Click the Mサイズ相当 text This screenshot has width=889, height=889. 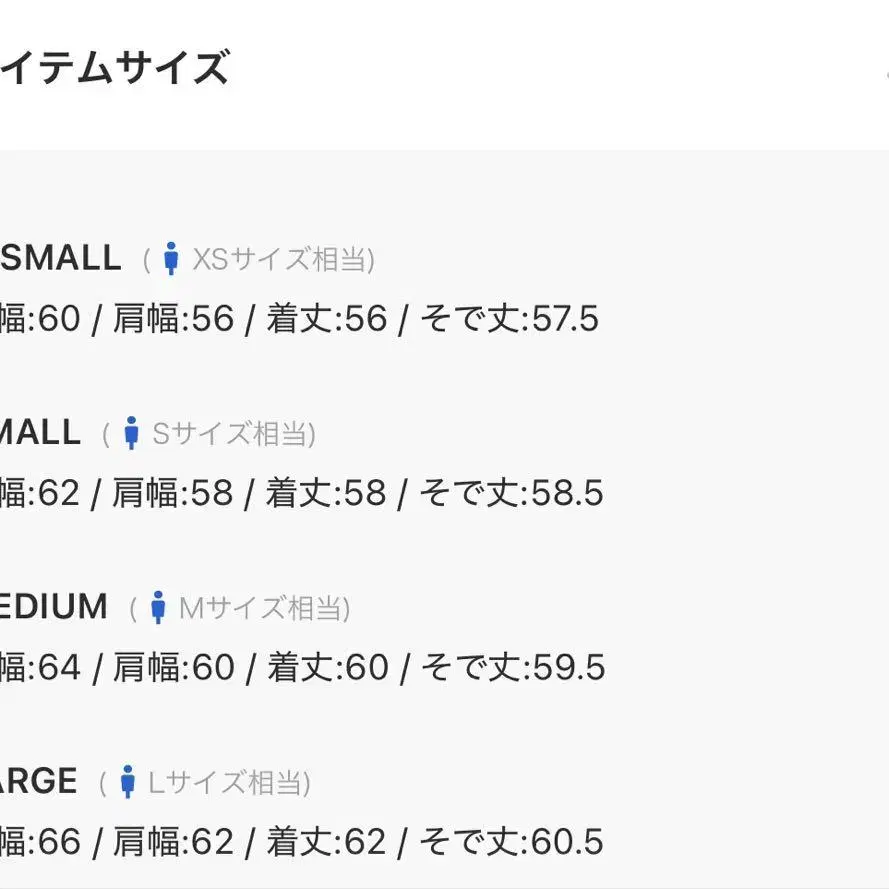264,608
